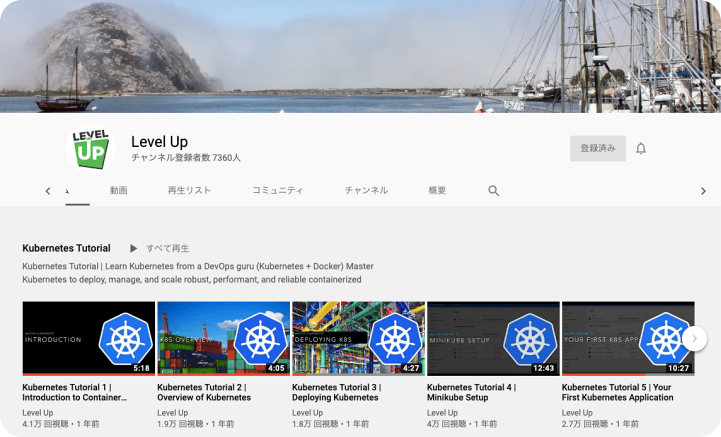Click the channel banner harbor image
Image resolution: width=721 pixels, height=437 pixels.
[x=360, y=56]
